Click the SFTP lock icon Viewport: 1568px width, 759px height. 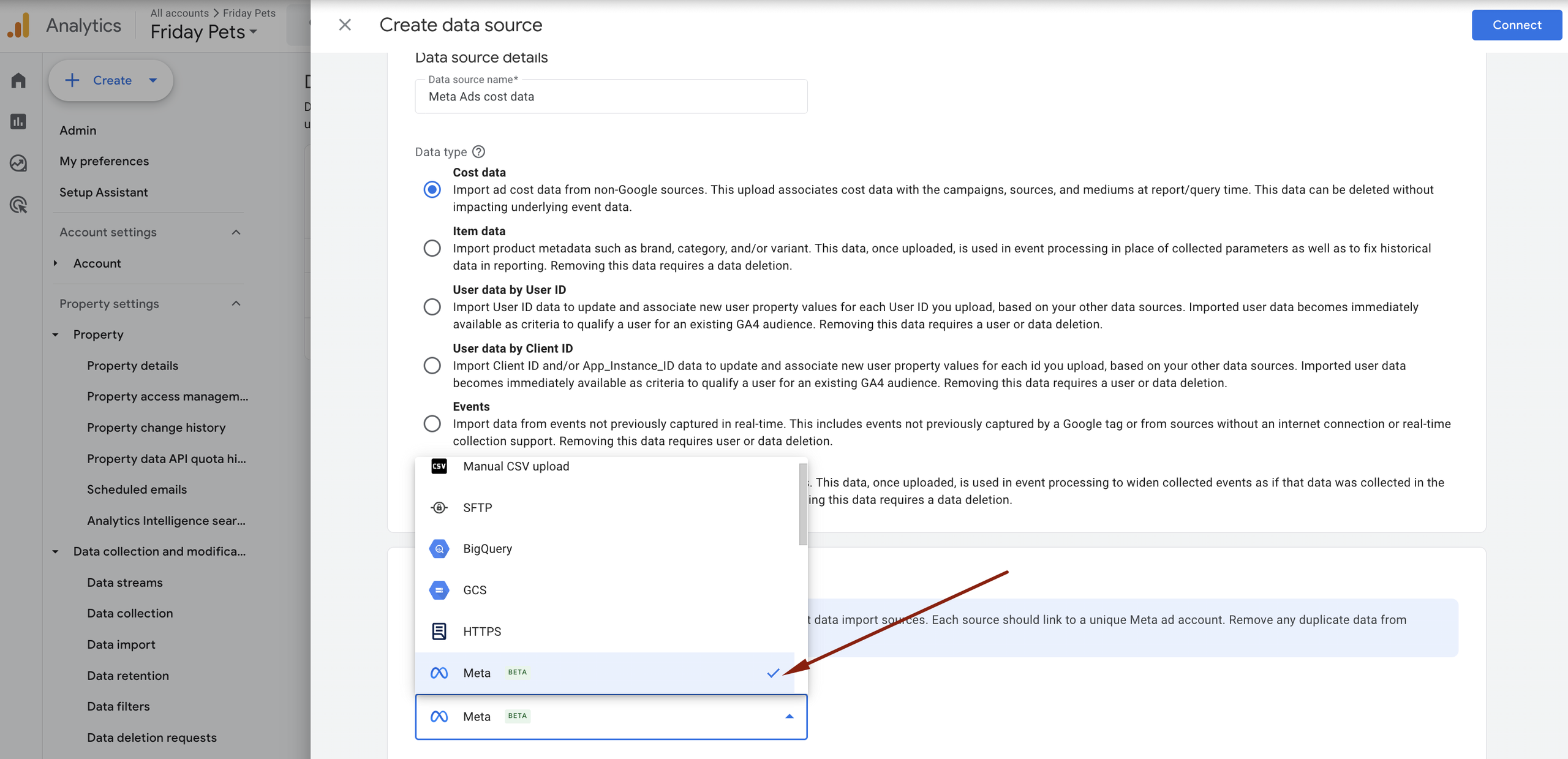click(439, 507)
